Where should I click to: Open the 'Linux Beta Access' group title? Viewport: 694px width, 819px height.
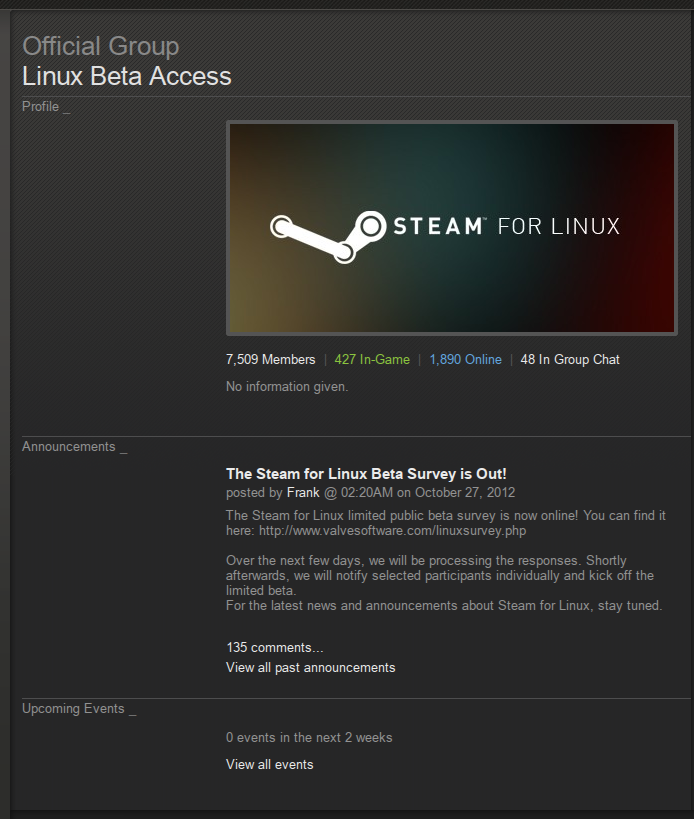tap(126, 76)
